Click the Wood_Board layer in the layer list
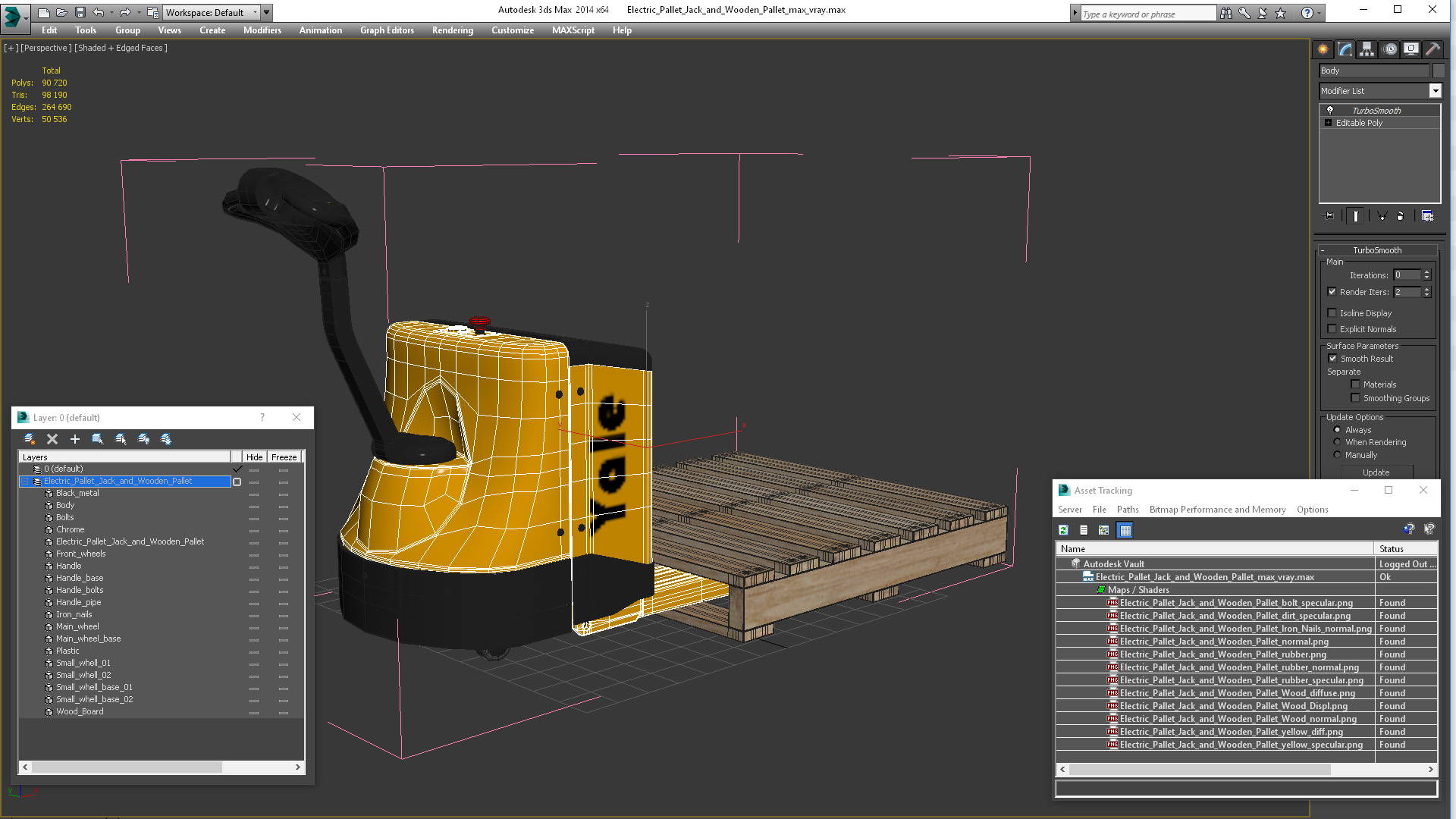1456x819 pixels. (79, 711)
